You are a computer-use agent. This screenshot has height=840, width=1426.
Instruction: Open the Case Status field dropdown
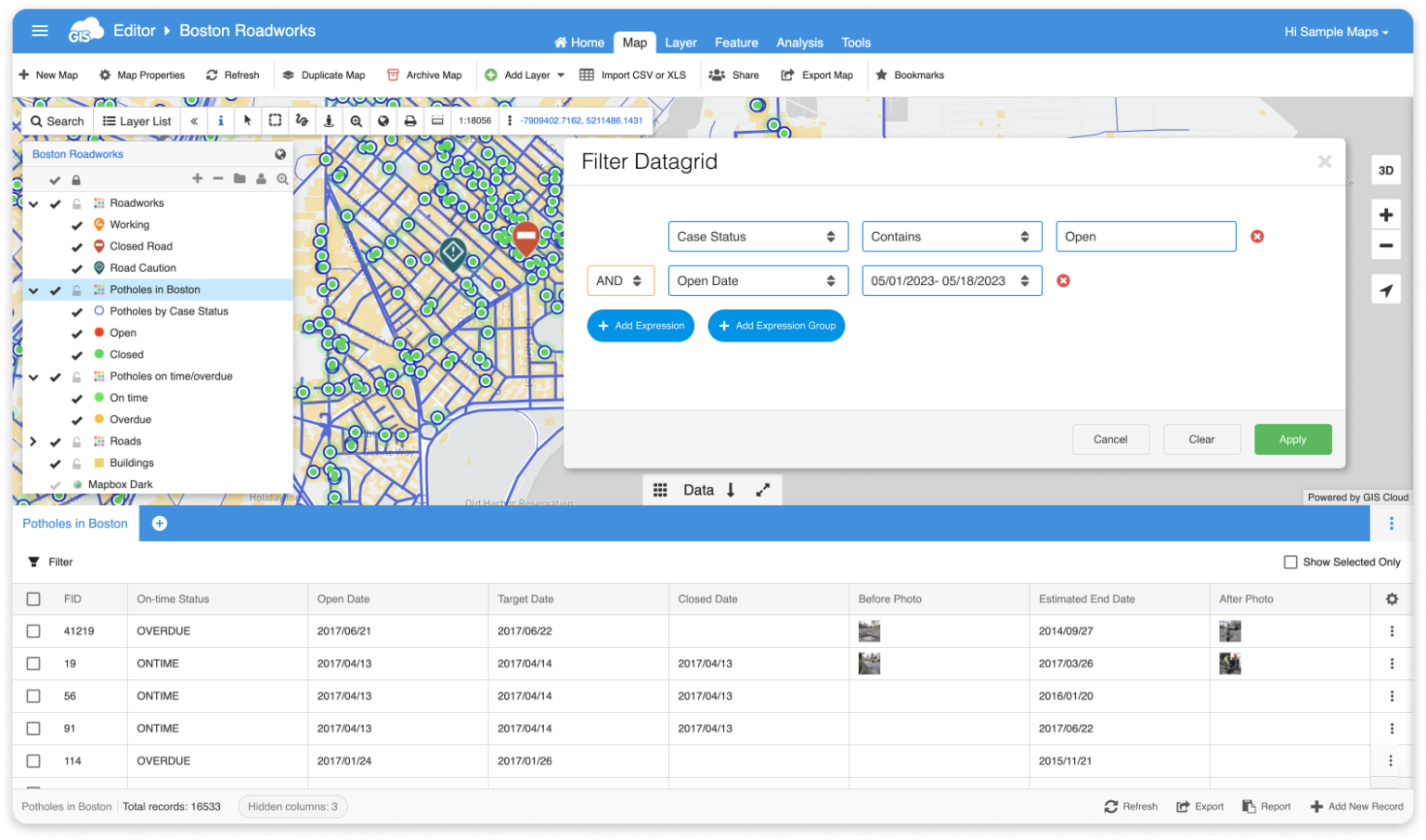coord(758,236)
